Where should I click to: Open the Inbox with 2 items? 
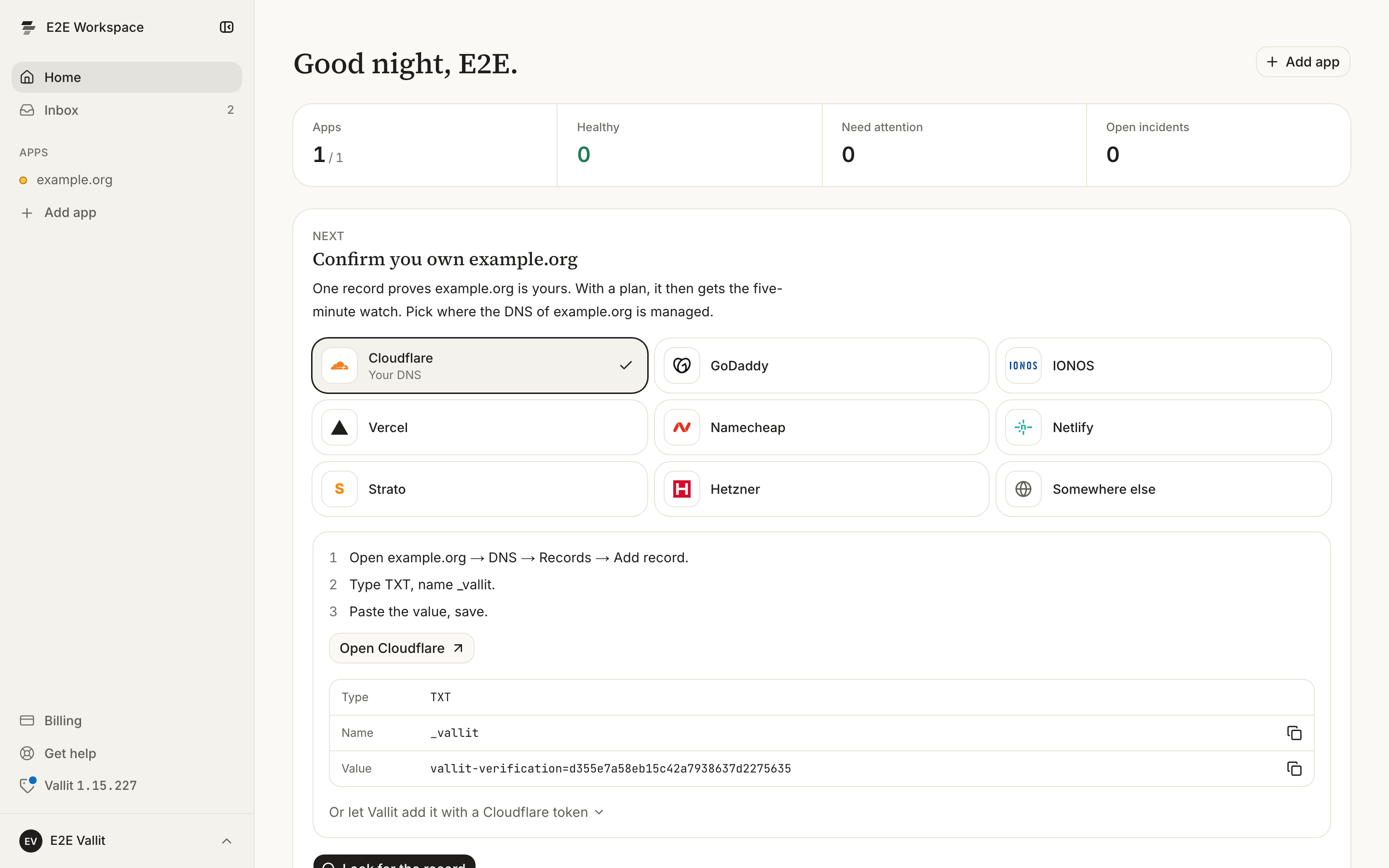point(127,109)
